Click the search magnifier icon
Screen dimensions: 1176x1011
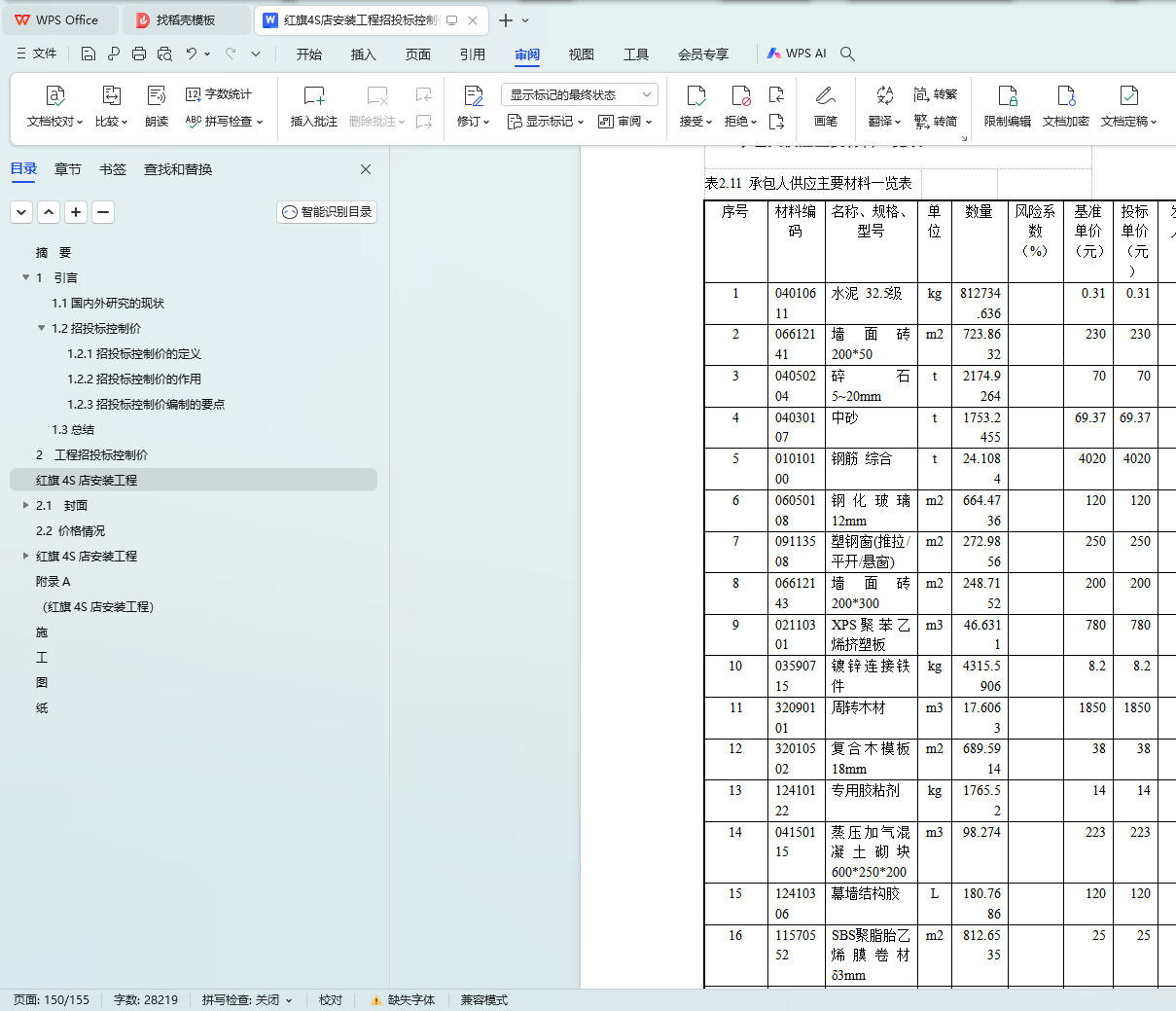[x=847, y=54]
